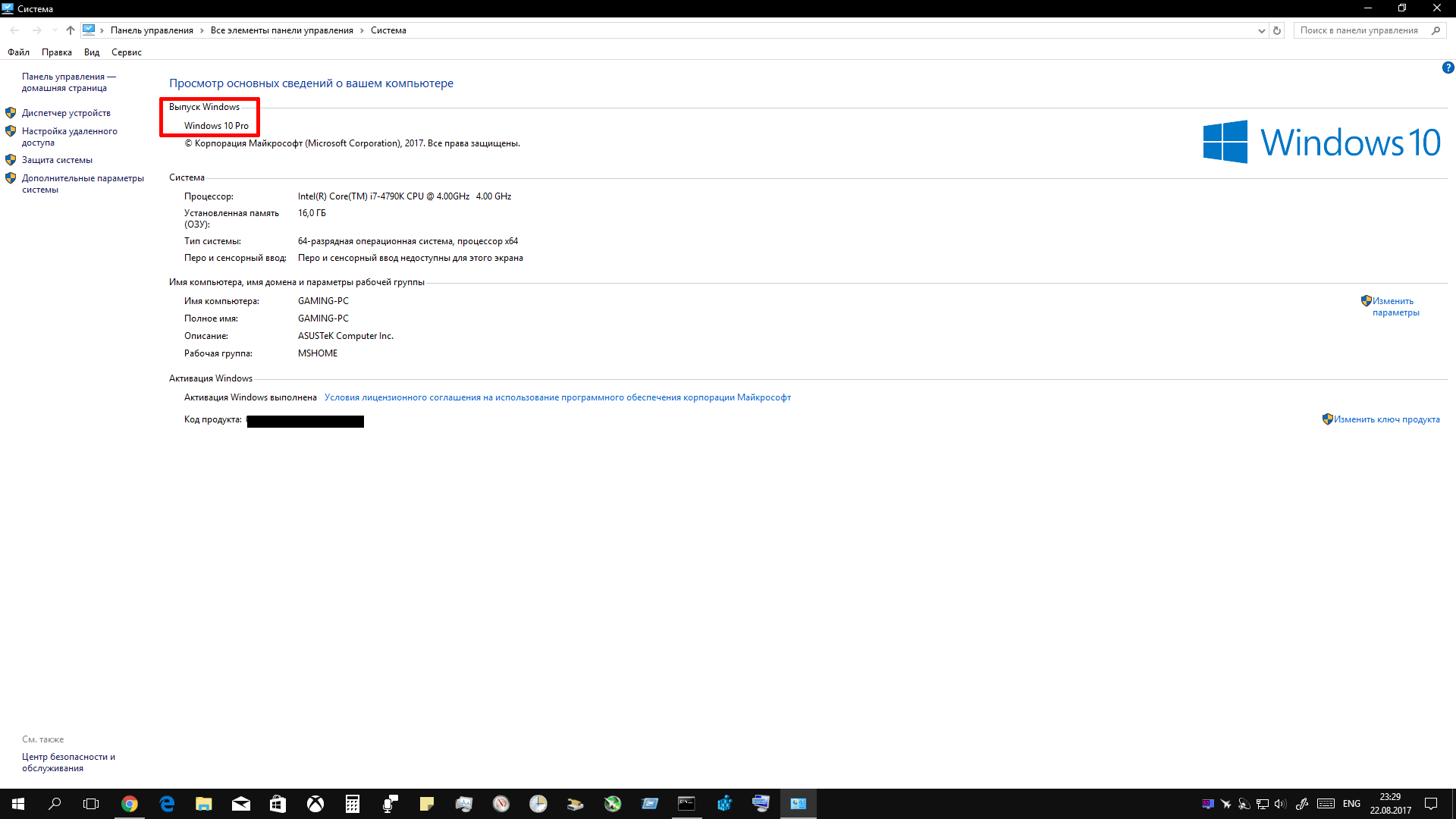Open Device Manager link (Диспетчер устройств)

(x=66, y=113)
